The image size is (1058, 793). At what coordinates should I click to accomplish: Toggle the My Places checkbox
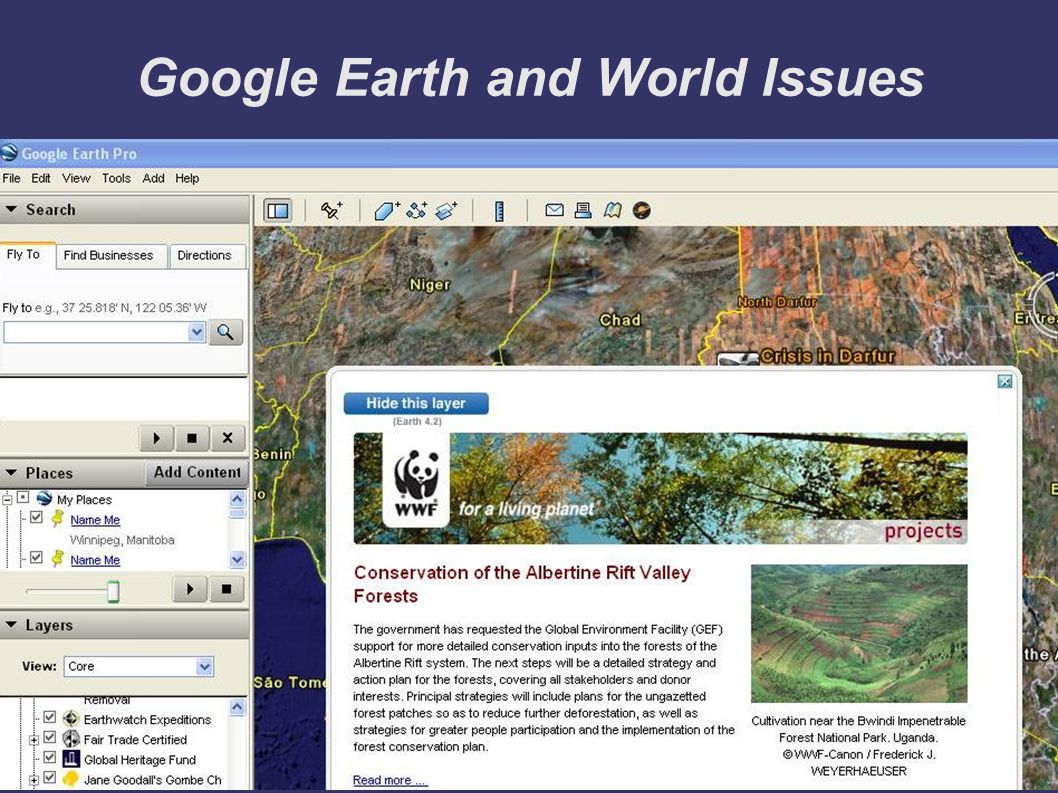click(x=23, y=498)
